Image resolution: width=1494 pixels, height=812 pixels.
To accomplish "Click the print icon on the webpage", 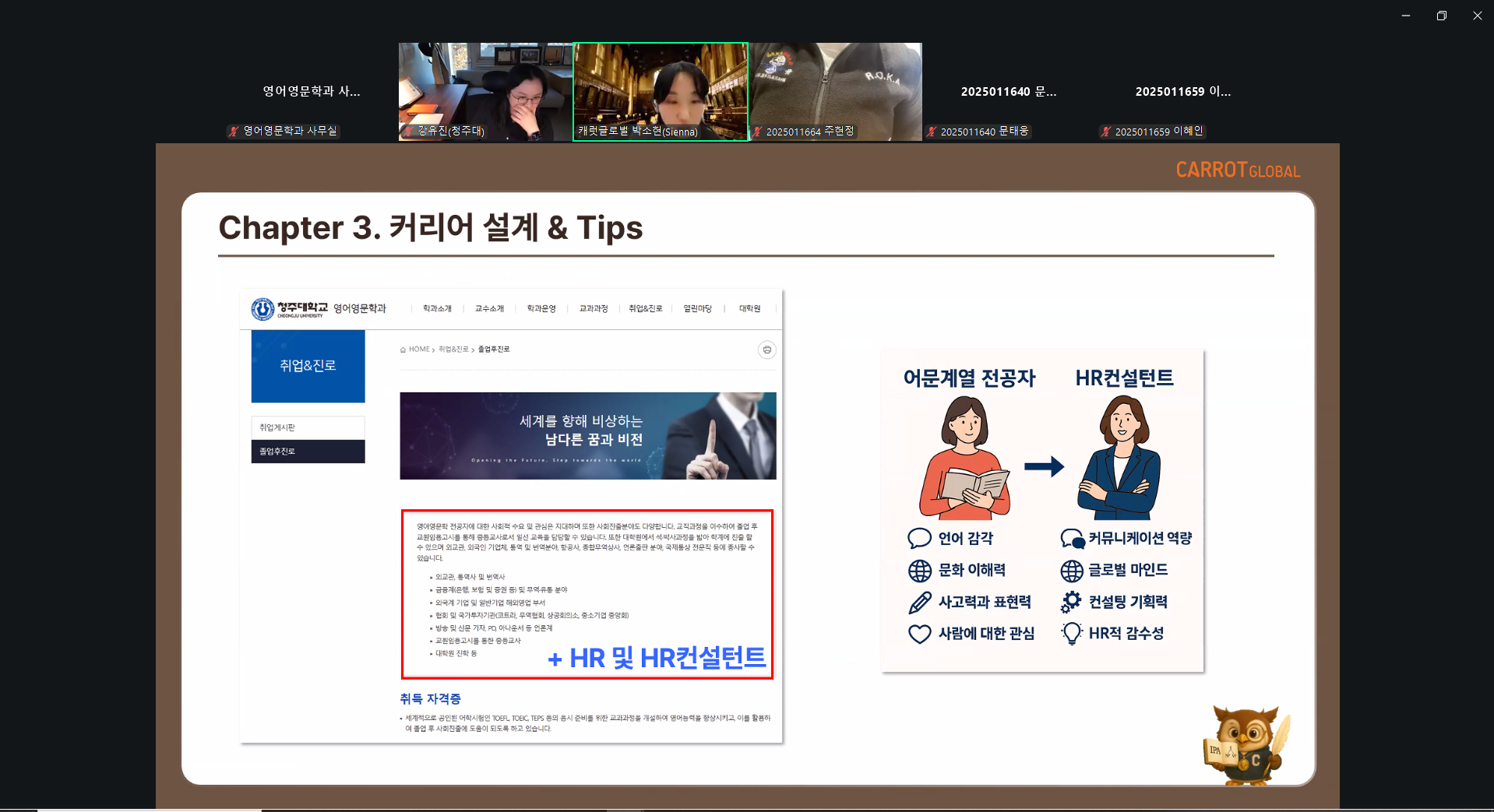I will click(x=766, y=350).
